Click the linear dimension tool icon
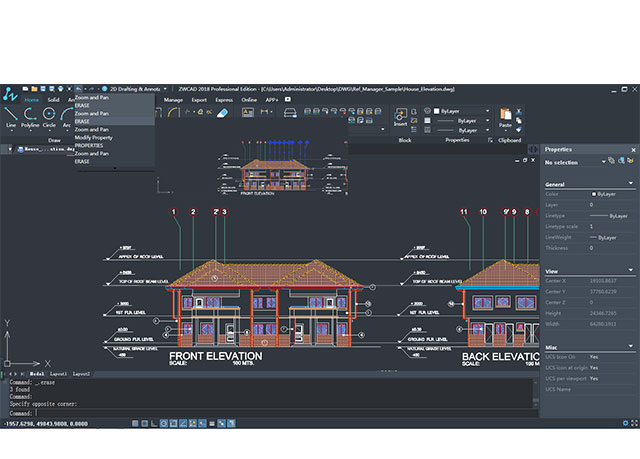Viewport: 640px width, 459px height. (264, 112)
